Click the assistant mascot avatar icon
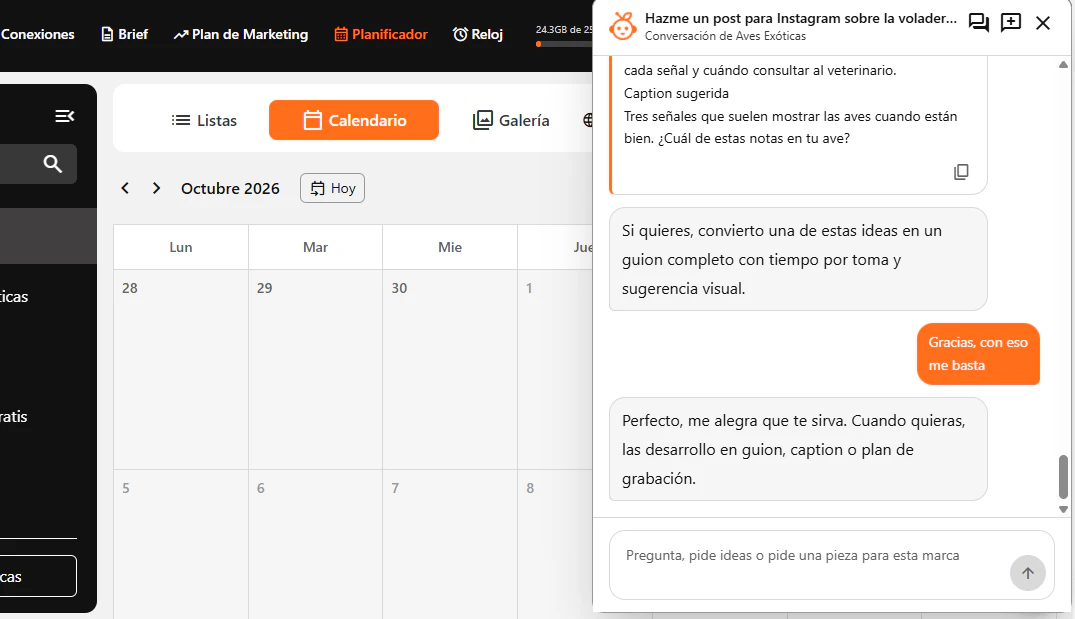The height and width of the screenshot is (619, 1075). (623, 26)
